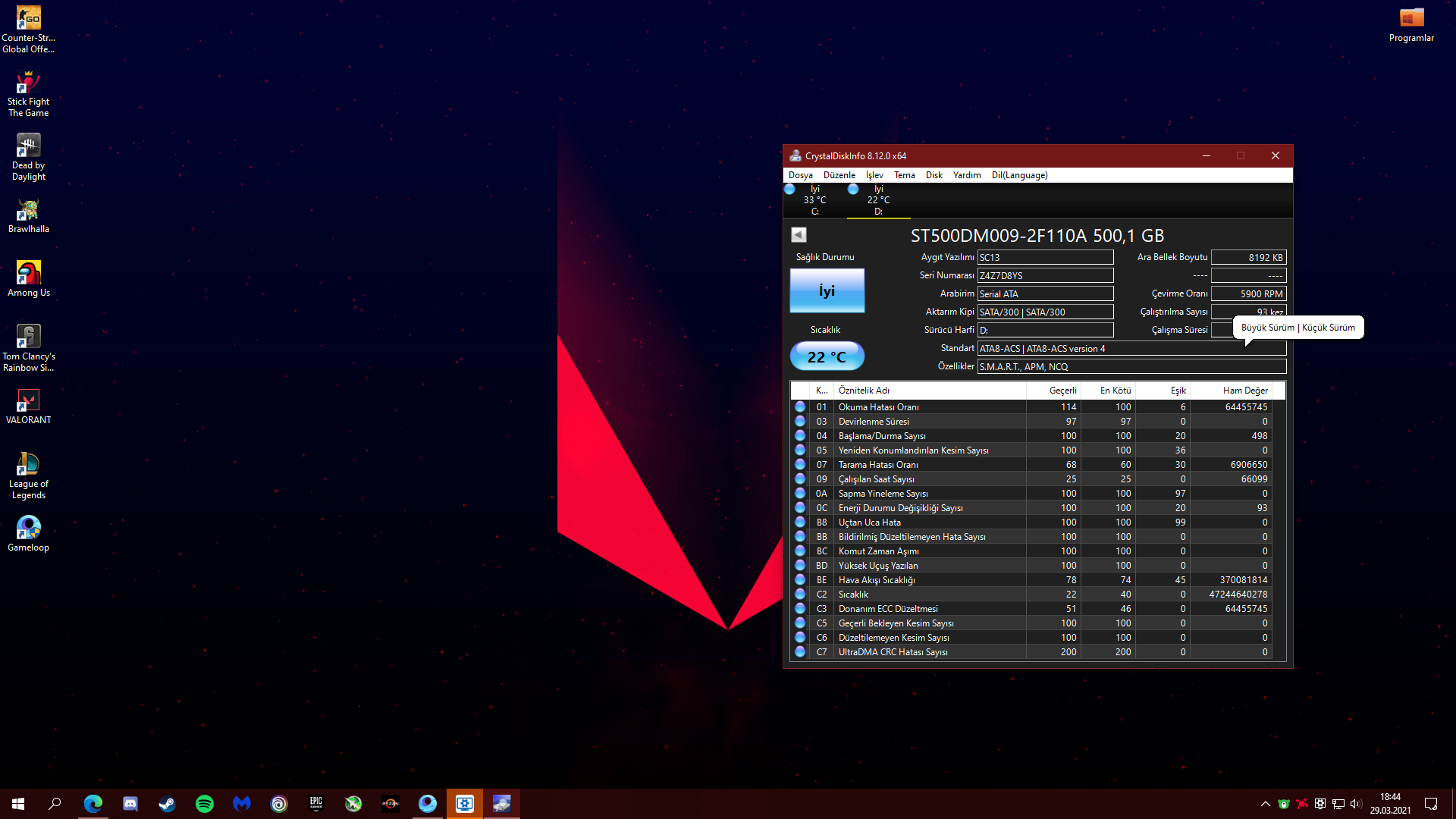Click the red AMD Radeon tray icon
Screen dimensions: 1456x819
[1302, 804]
